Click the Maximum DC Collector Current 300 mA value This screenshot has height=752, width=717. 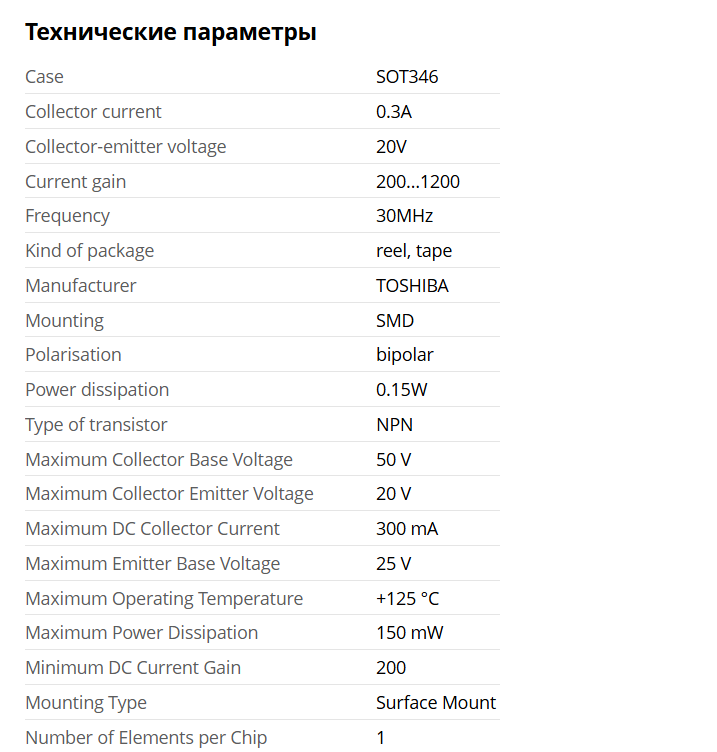tap(407, 529)
